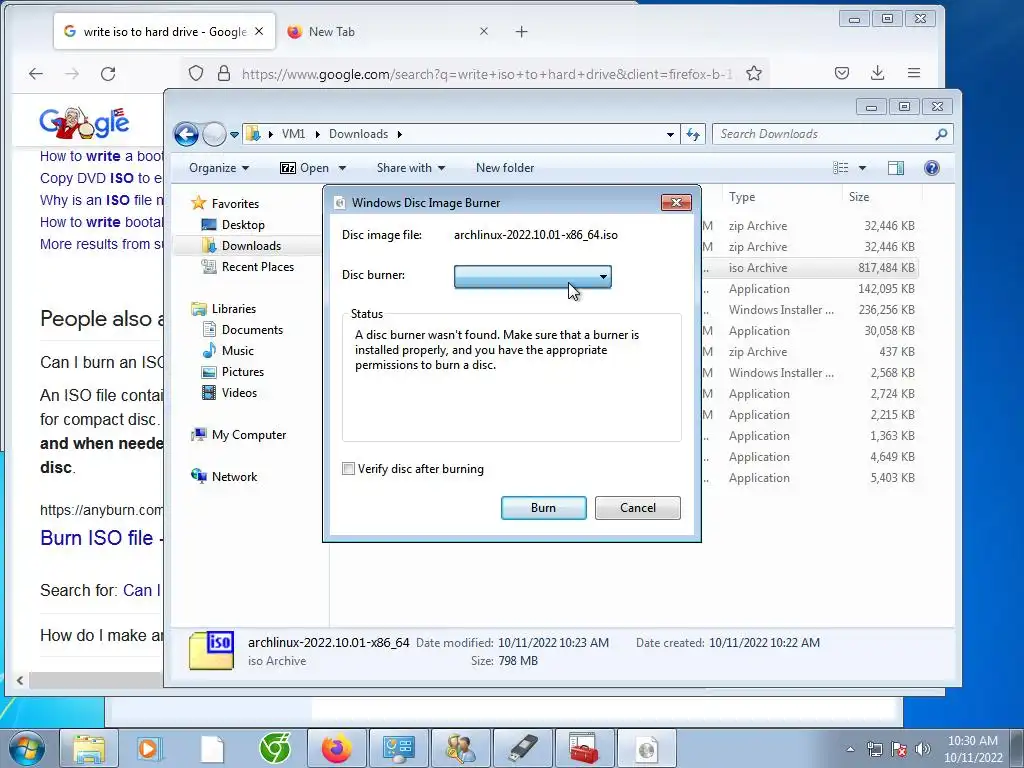Open Recent Places in navigation pane
Screen dimensions: 1024x768
[x=258, y=266]
